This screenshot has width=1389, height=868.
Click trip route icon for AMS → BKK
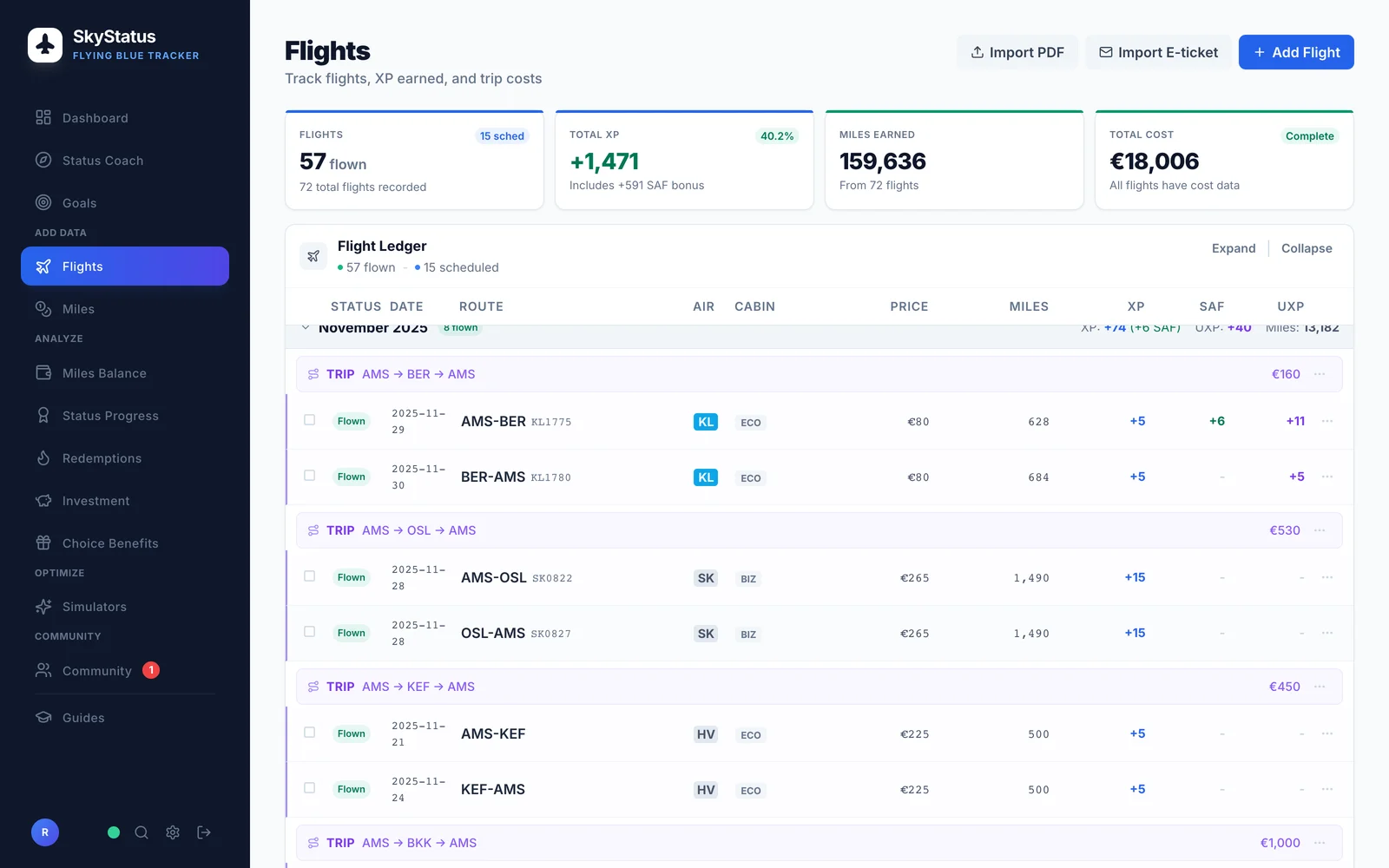(313, 843)
